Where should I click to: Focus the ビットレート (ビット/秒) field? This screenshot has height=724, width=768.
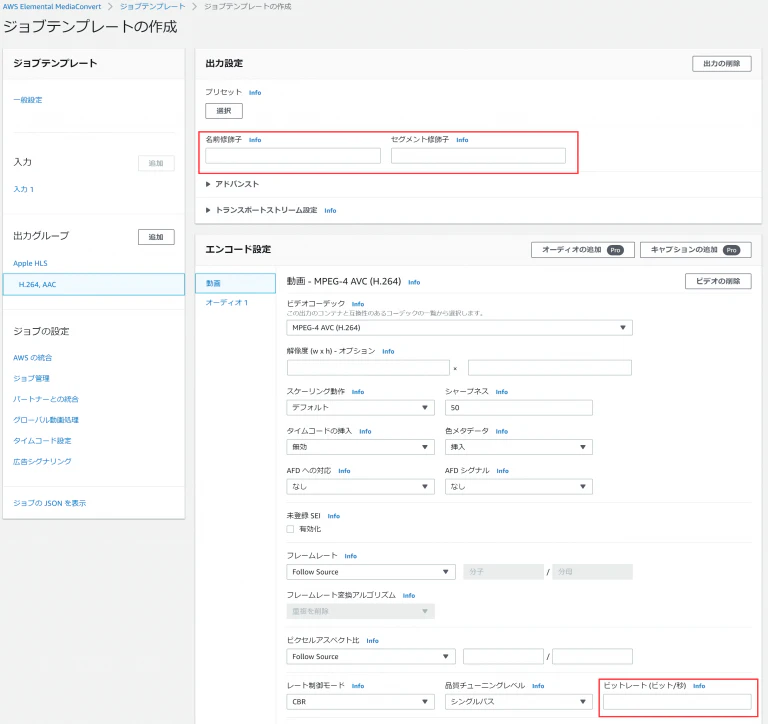point(677,702)
